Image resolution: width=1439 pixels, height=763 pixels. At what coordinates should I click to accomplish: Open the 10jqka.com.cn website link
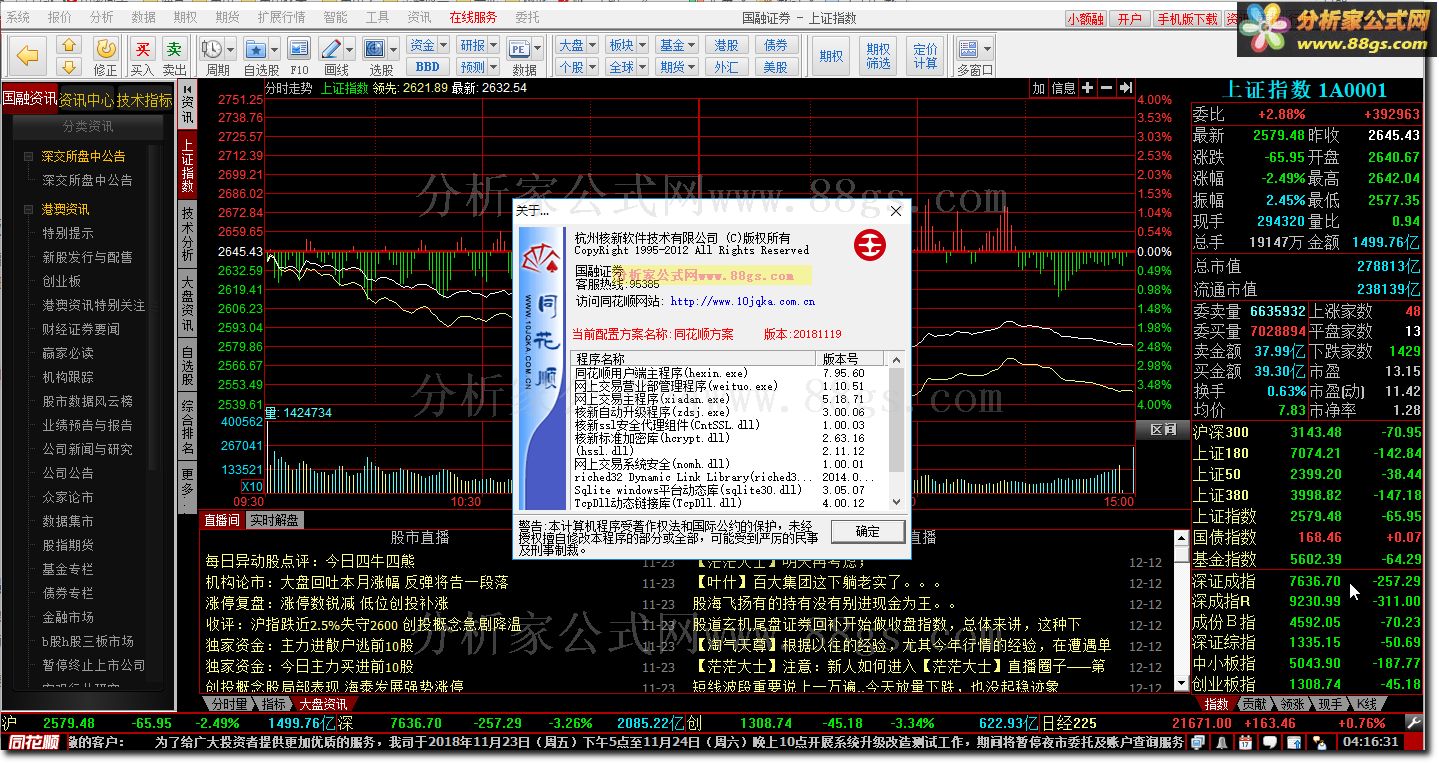click(743, 301)
